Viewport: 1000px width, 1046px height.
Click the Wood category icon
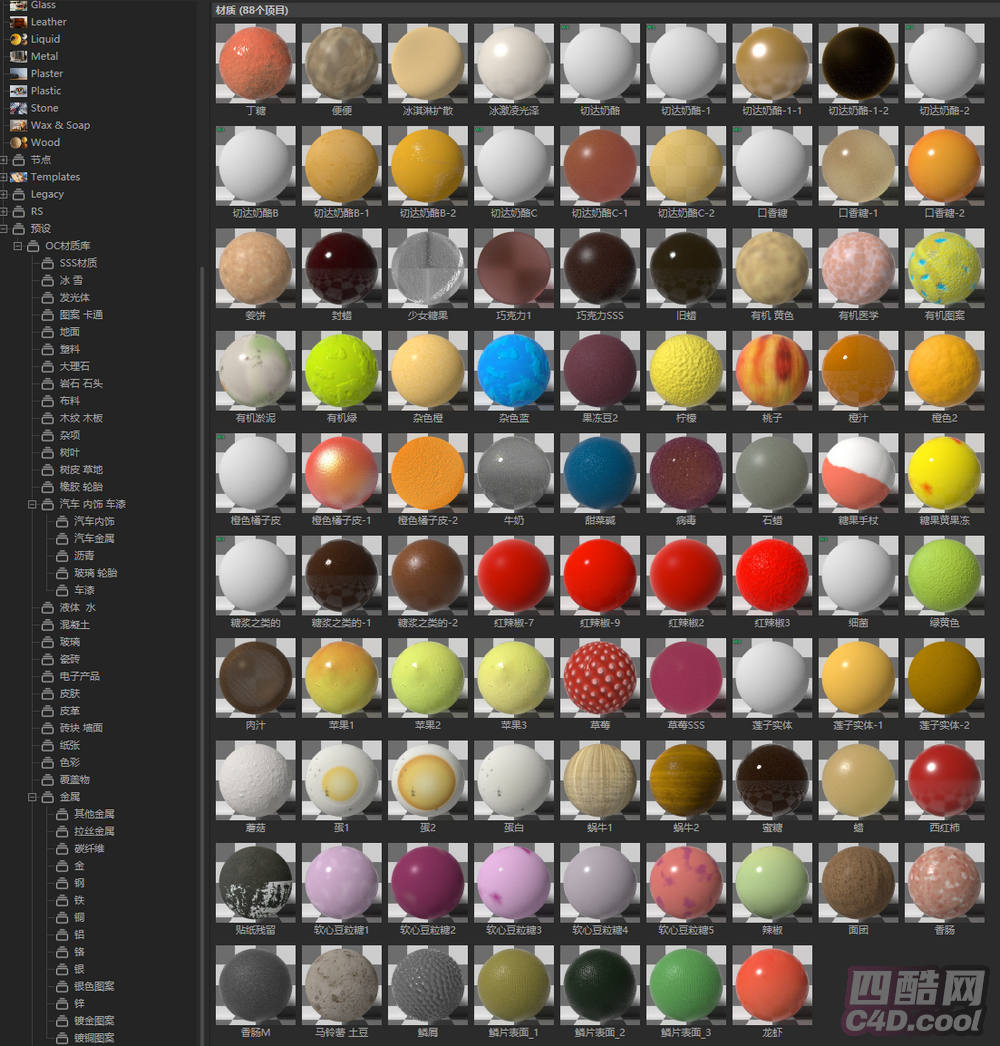click(18, 142)
